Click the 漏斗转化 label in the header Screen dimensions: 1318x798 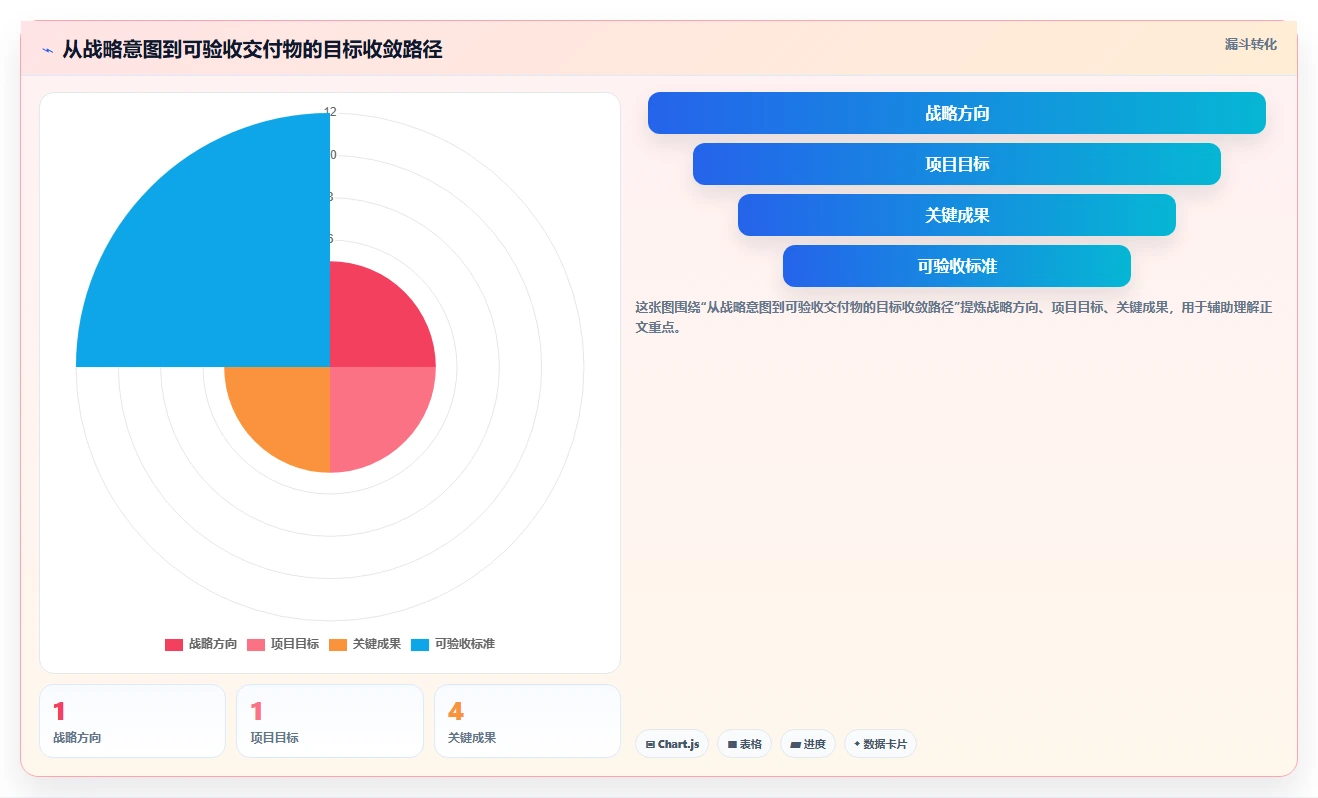tap(1250, 44)
